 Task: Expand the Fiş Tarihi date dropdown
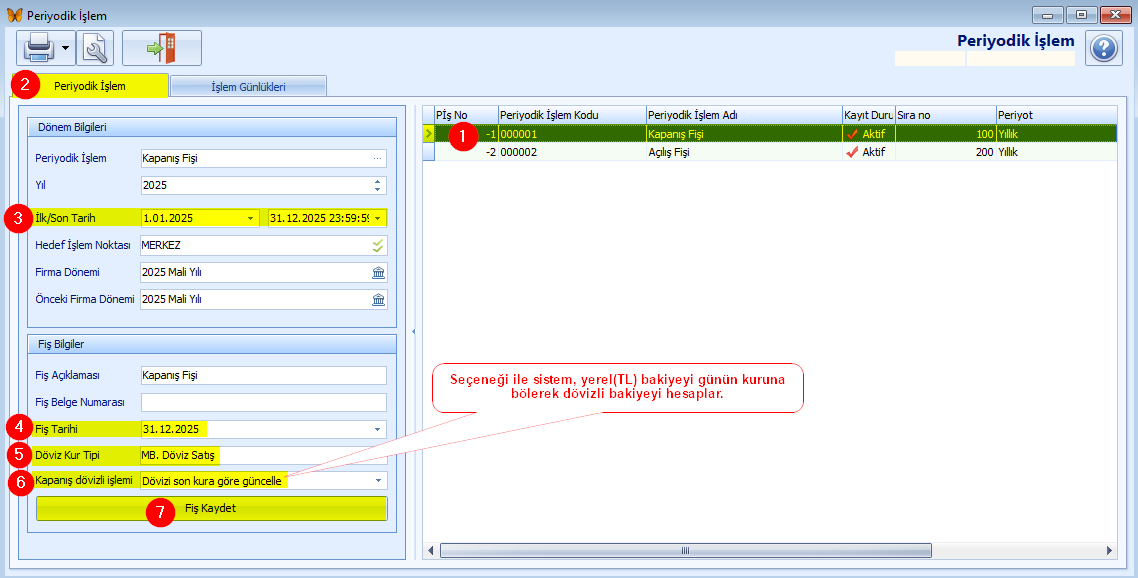click(378, 429)
